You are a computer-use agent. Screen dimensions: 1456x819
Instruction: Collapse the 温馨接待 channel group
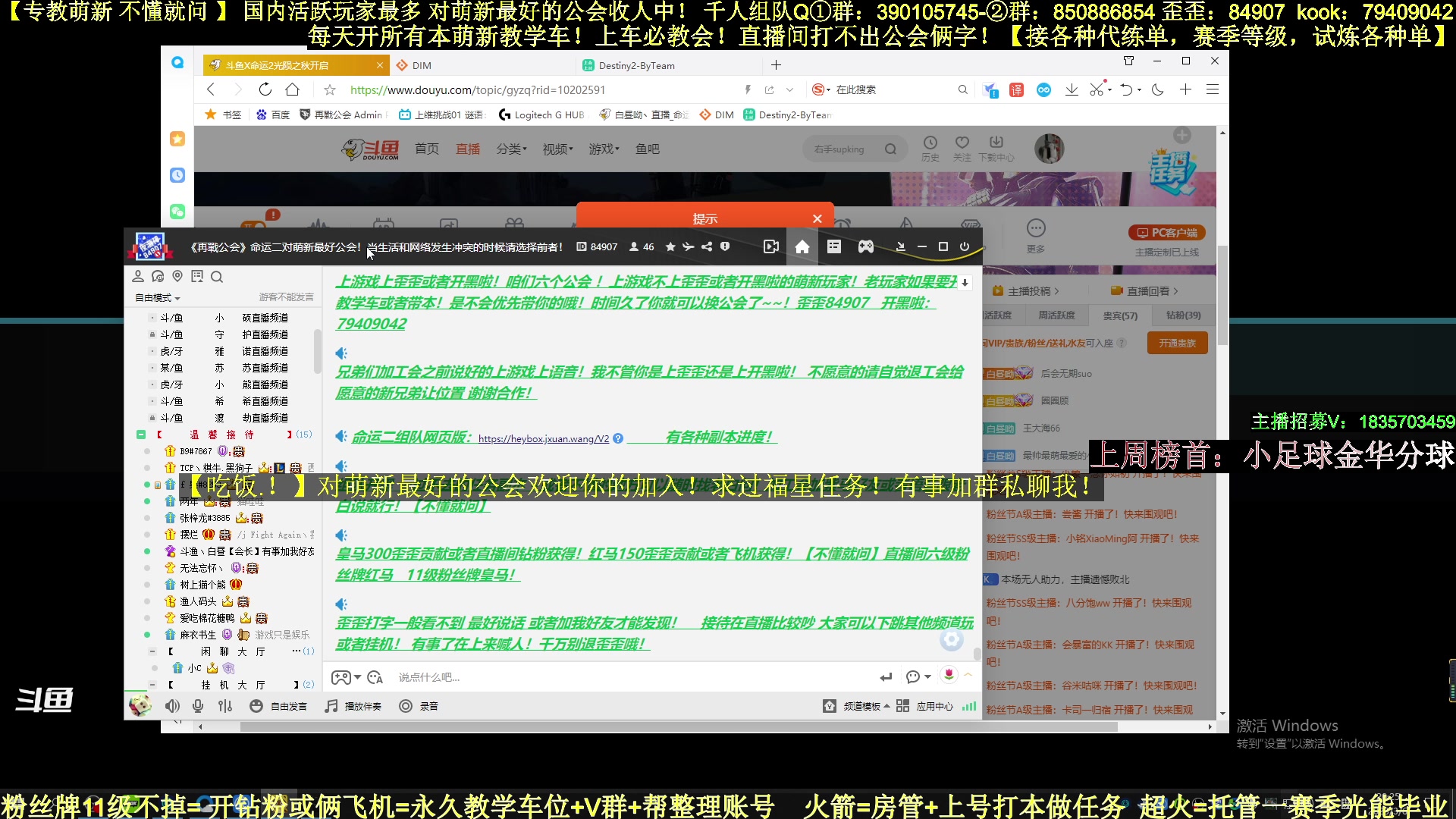pos(141,435)
